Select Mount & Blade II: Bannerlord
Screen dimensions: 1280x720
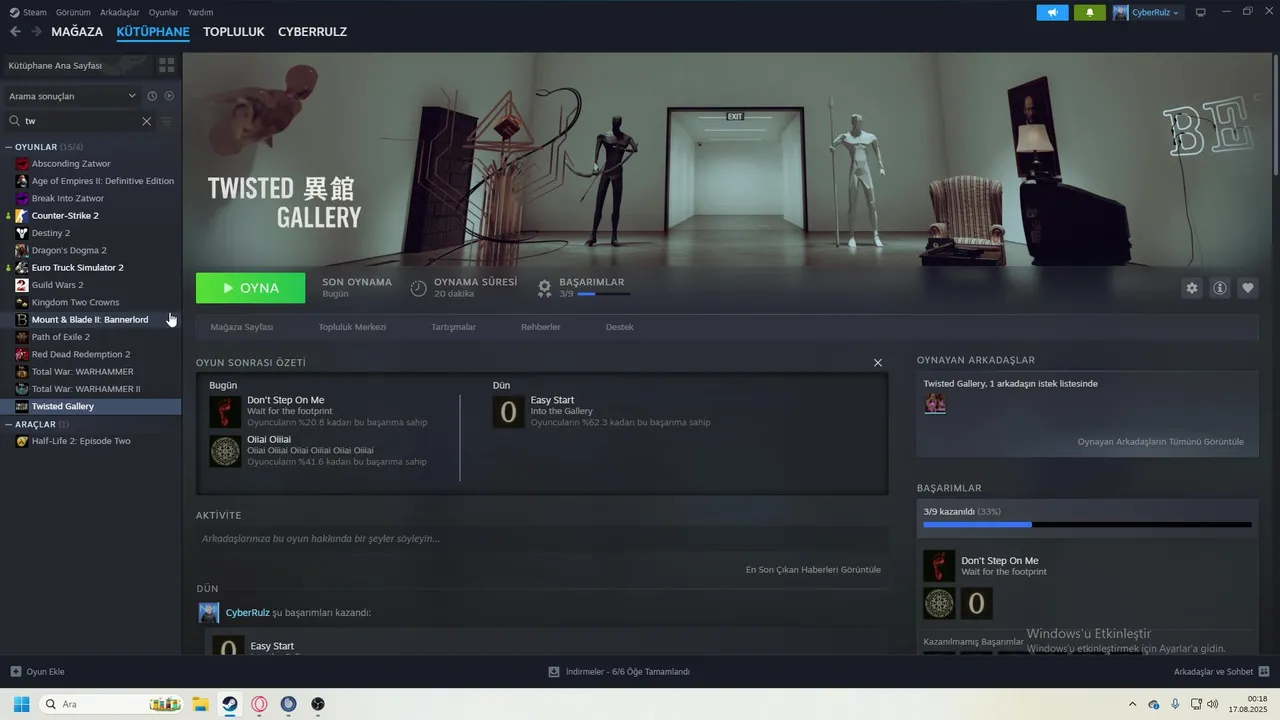click(x=90, y=319)
